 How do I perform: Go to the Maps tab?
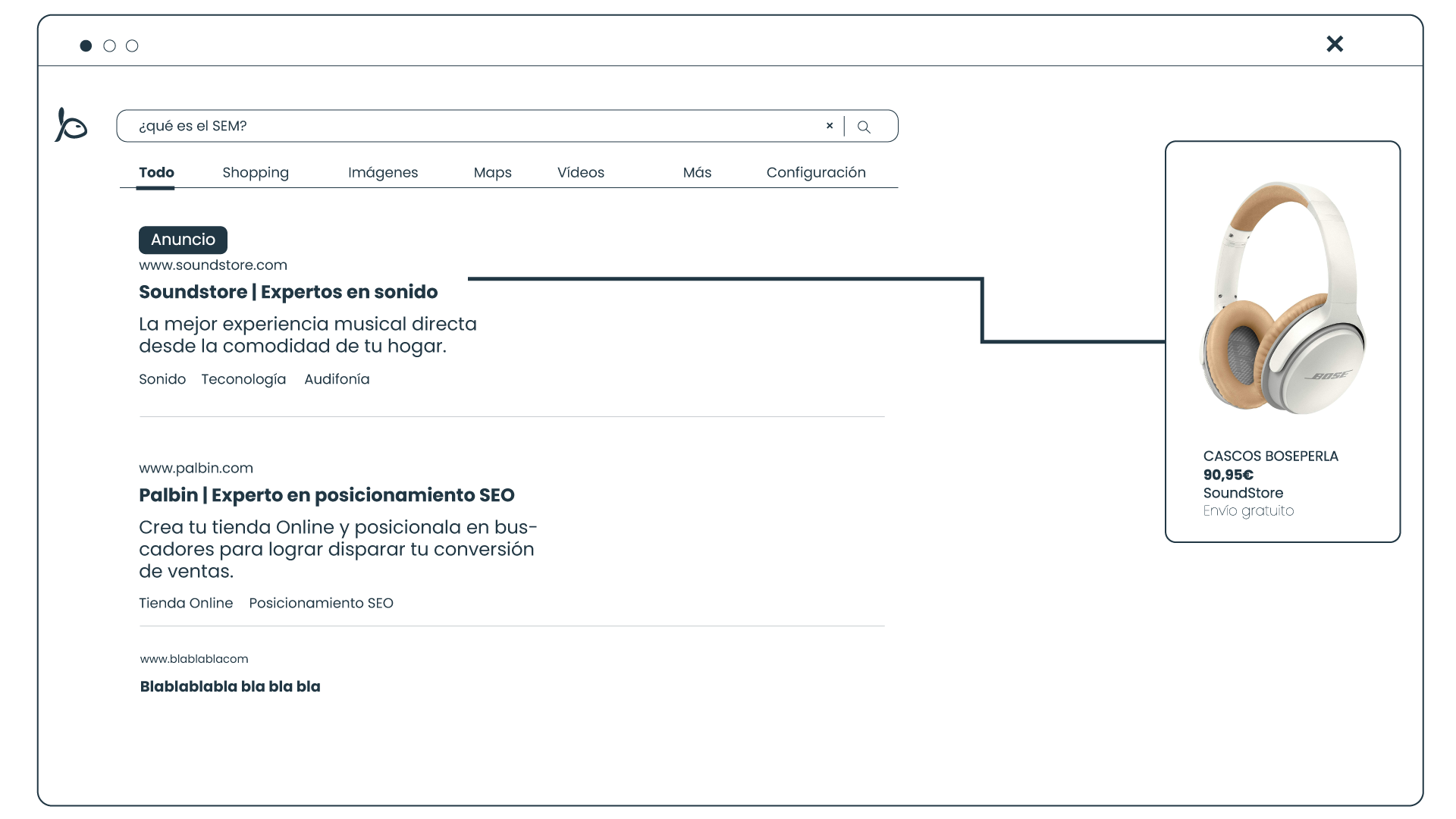click(492, 172)
